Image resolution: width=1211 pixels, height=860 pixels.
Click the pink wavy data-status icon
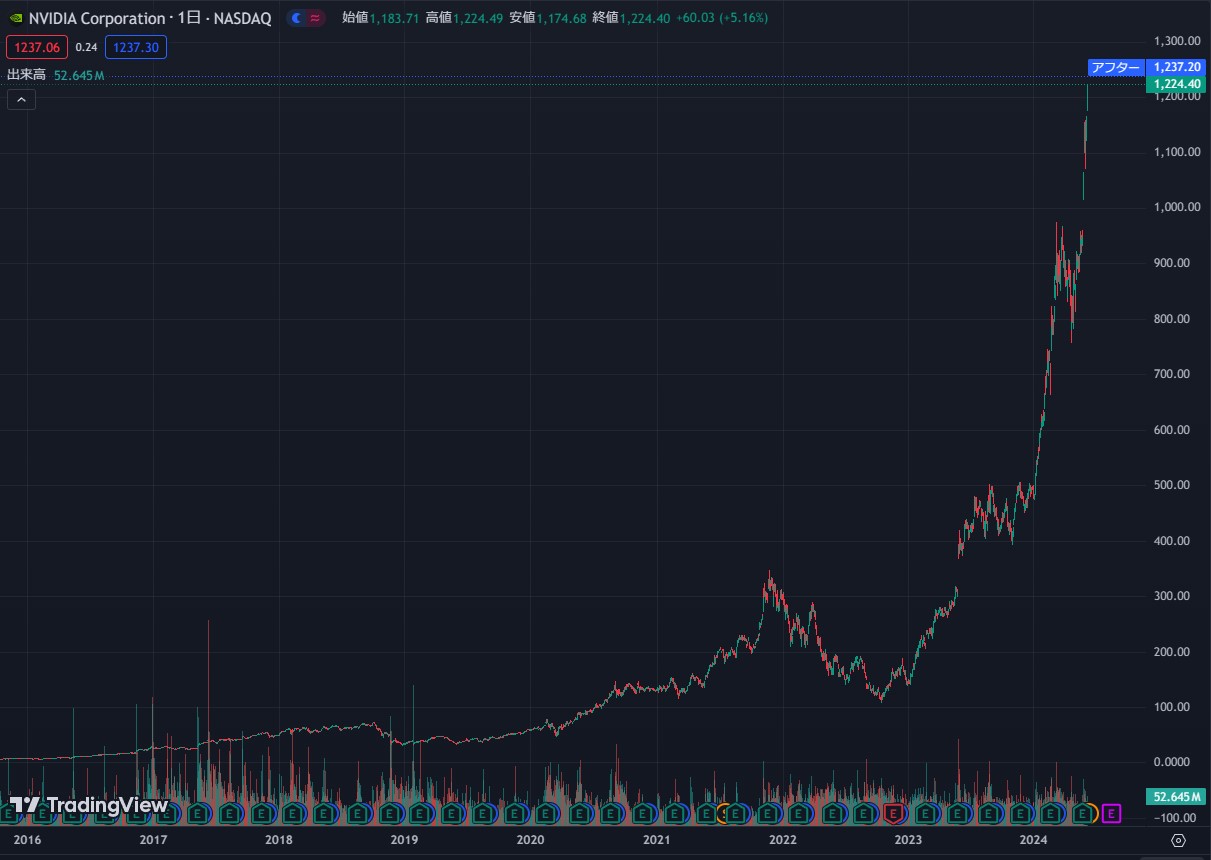pos(315,18)
